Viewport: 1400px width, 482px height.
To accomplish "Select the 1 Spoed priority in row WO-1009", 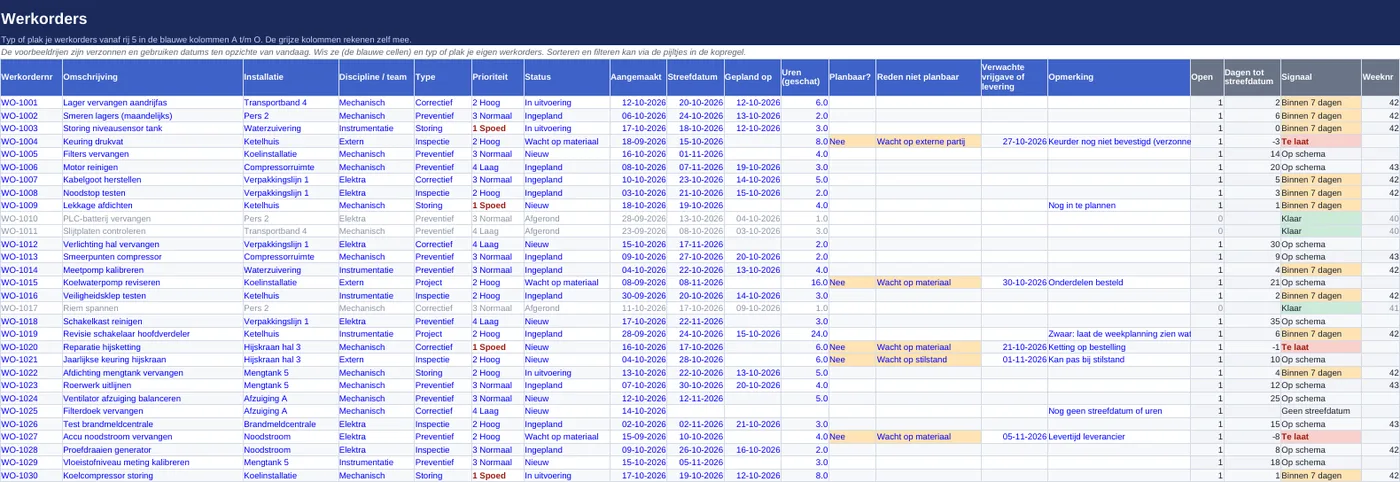I will point(496,205).
